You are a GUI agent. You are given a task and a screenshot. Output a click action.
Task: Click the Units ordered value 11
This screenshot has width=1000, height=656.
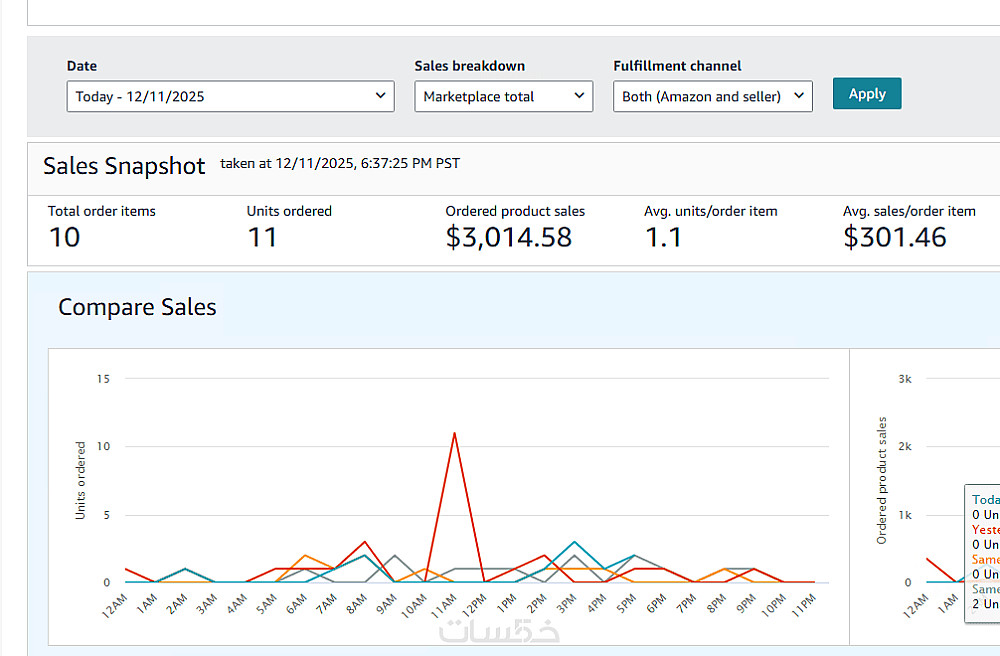click(x=262, y=237)
